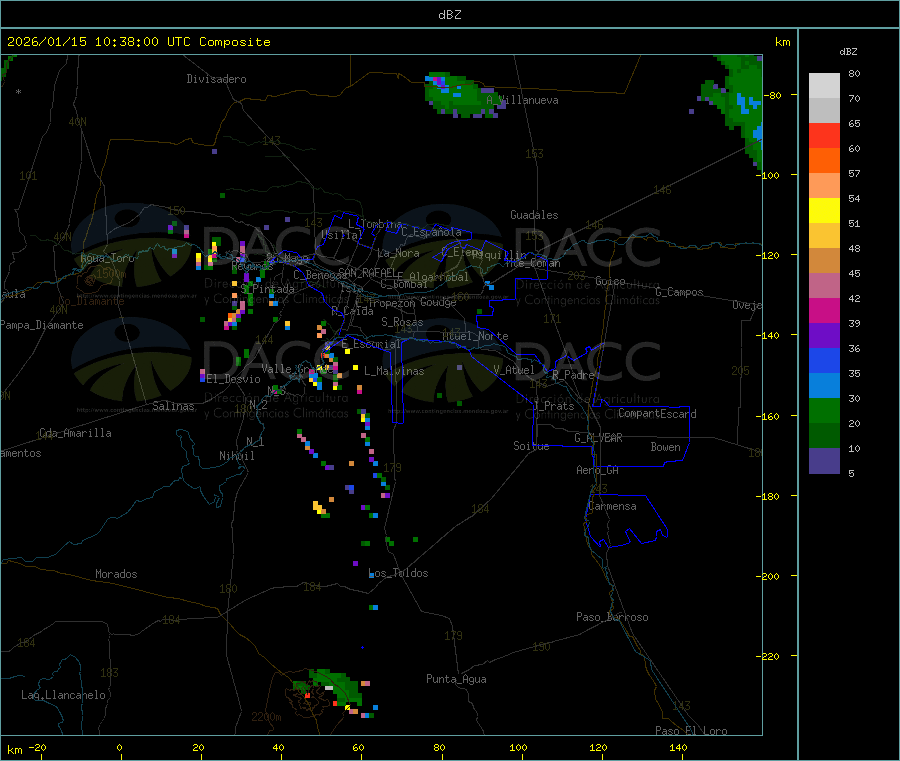Click the El_Desvio location label

tap(234, 379)
